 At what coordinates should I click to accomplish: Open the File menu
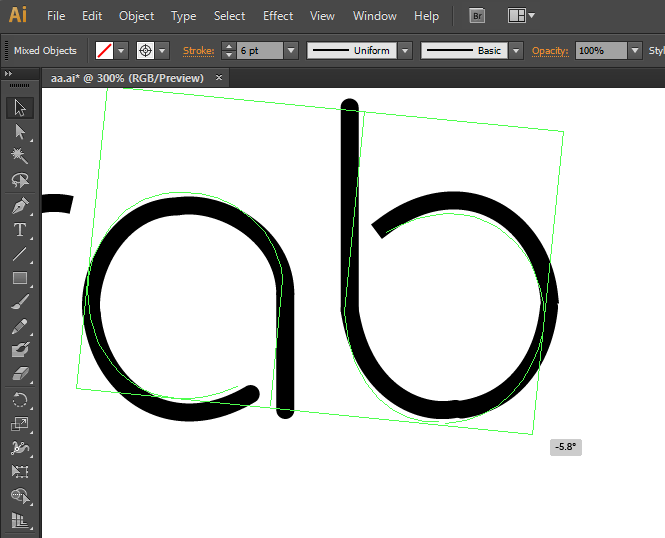56,16
